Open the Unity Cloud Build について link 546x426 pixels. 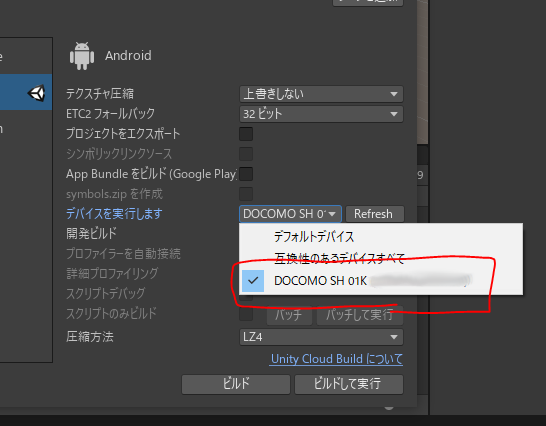(336, 359)
